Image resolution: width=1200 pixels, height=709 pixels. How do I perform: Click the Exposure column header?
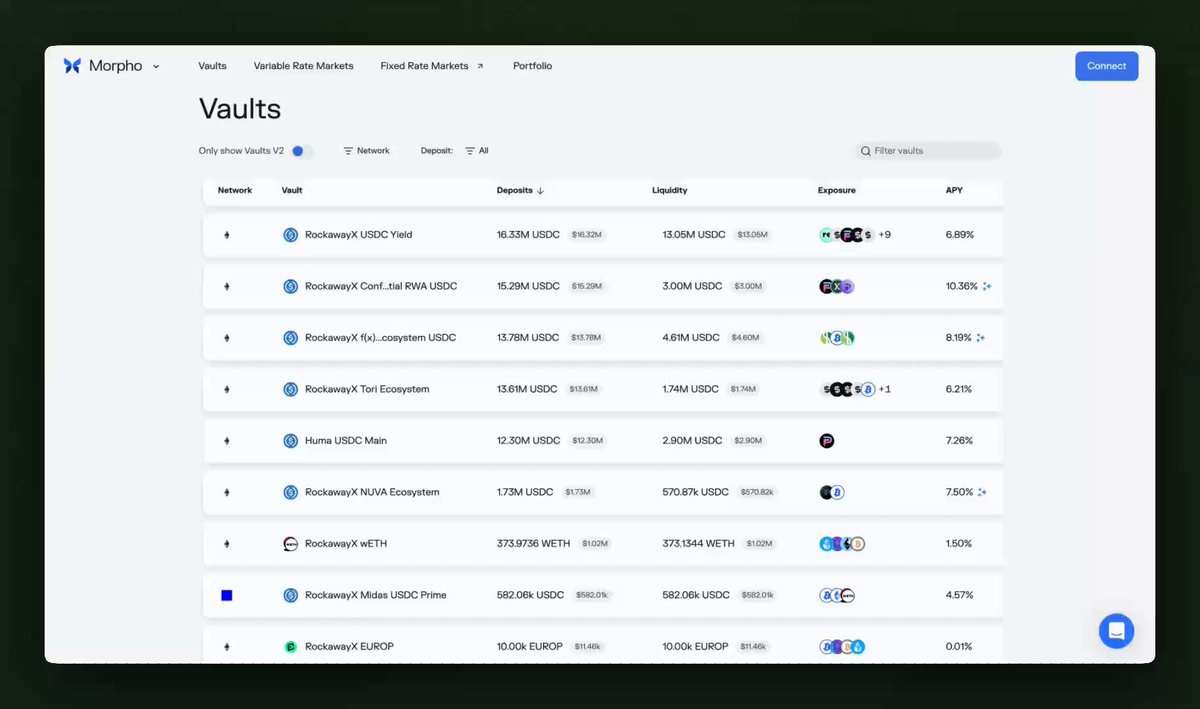(836, 190)
